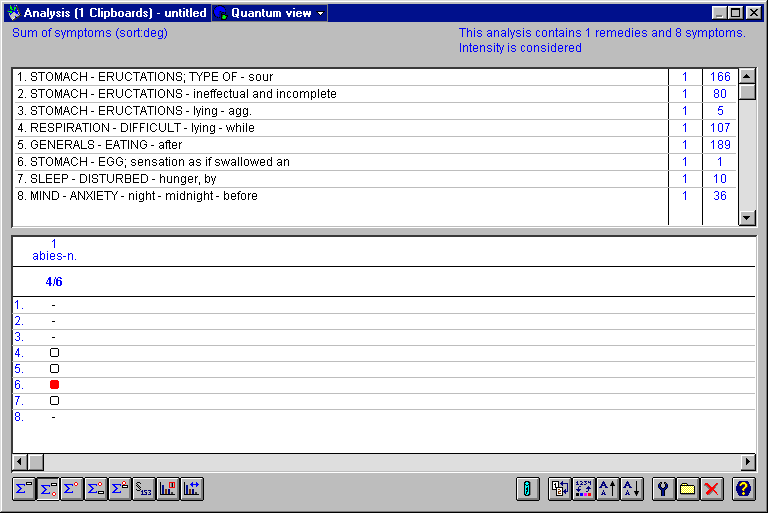Click the red X delete icon
768x513 pixels.
click(x=712, y=489)
